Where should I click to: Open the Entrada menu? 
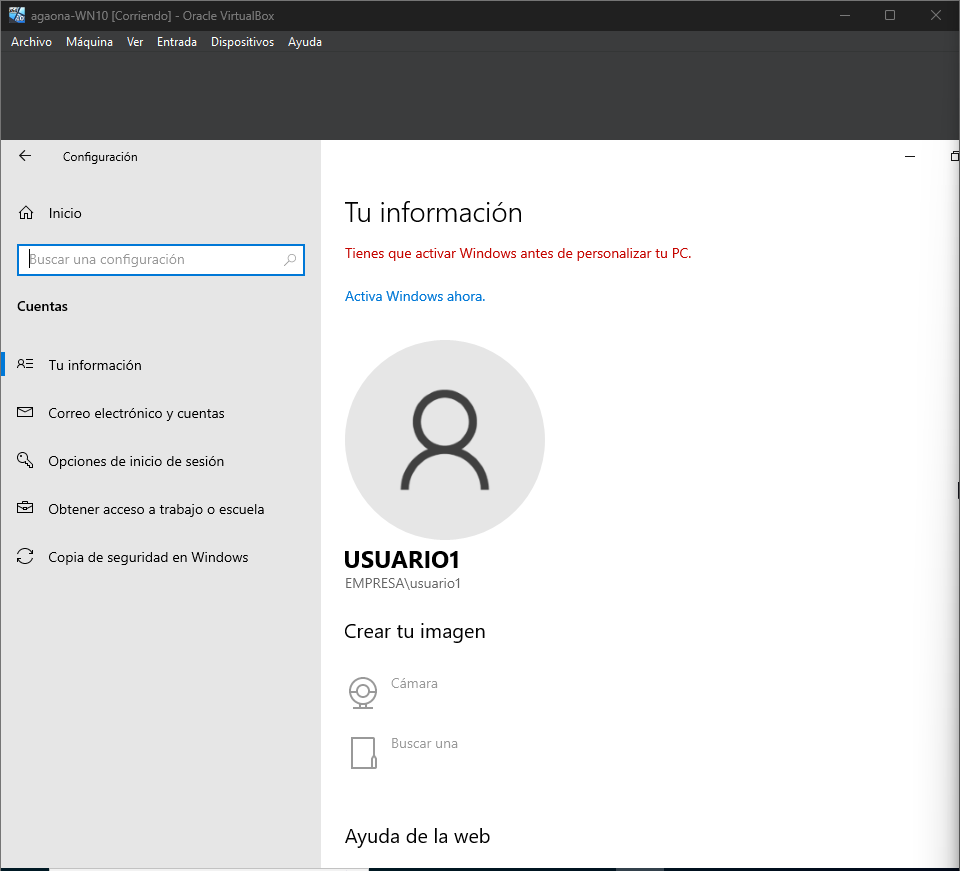click(x=177, y=42)
